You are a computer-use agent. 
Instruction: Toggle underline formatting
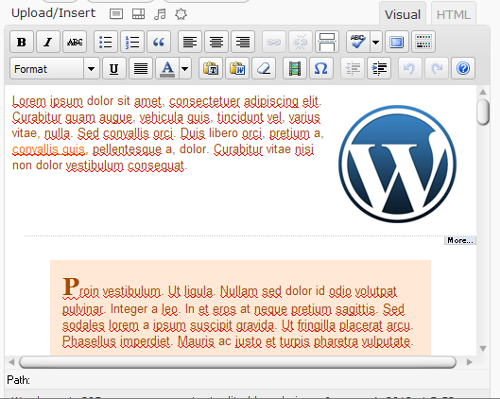click(x=114, y=69)
